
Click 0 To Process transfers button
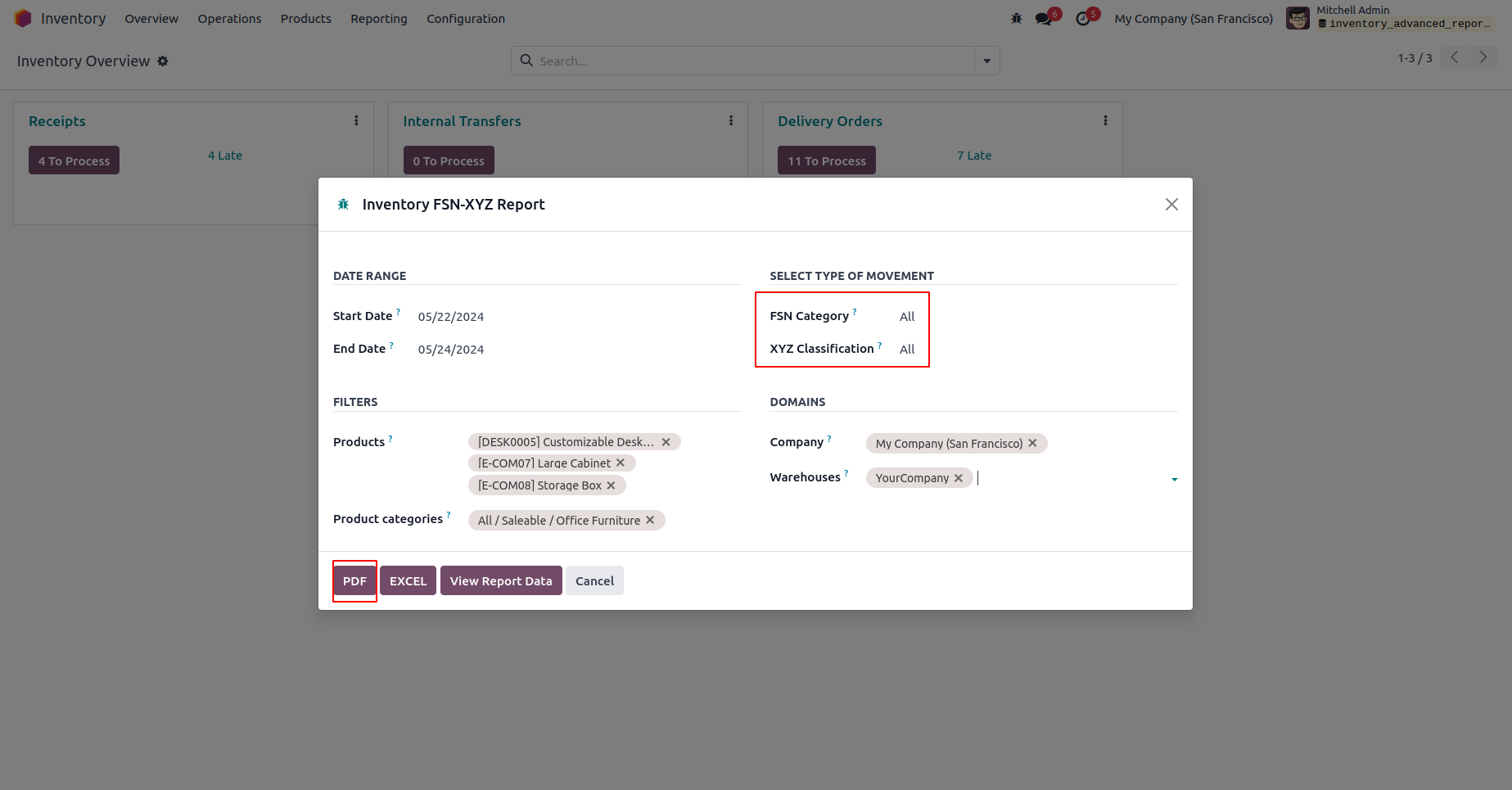point(449,160)
